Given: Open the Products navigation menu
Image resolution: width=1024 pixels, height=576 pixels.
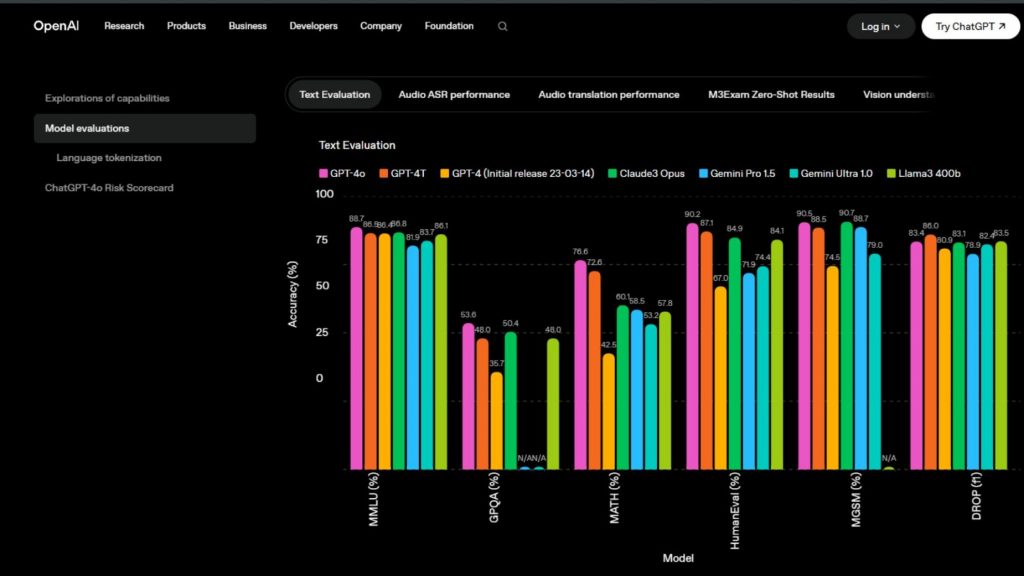Looking at the screenshot, I should tap(186, 26).
